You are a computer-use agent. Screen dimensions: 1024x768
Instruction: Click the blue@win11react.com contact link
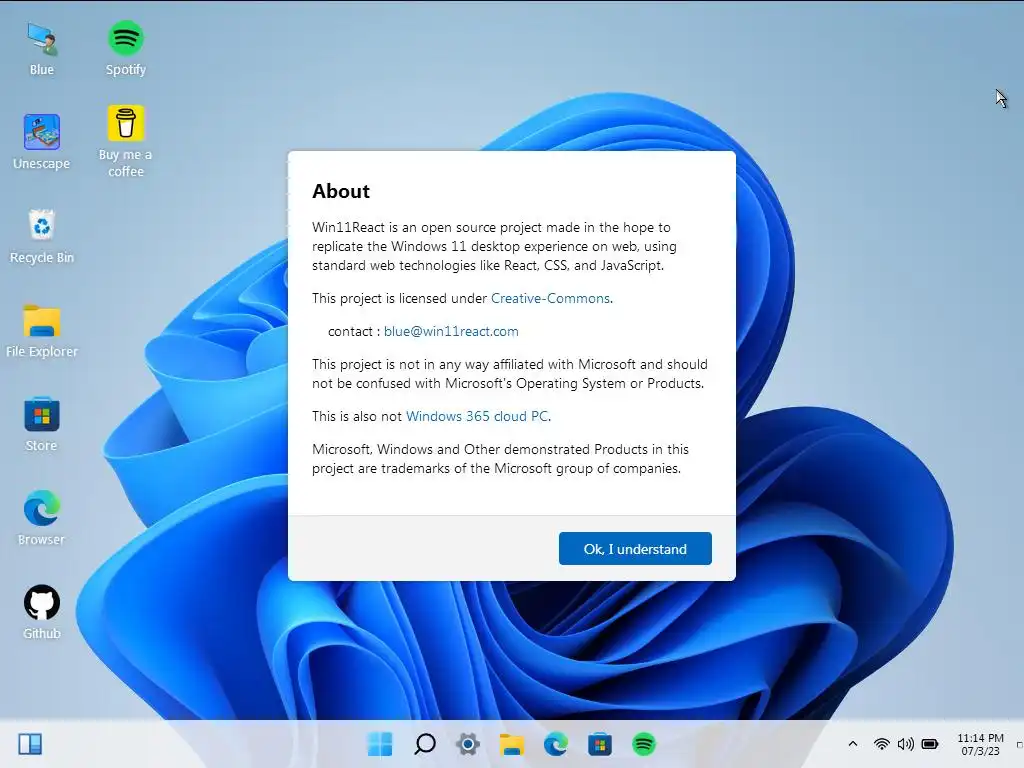(x=451, y=331)
